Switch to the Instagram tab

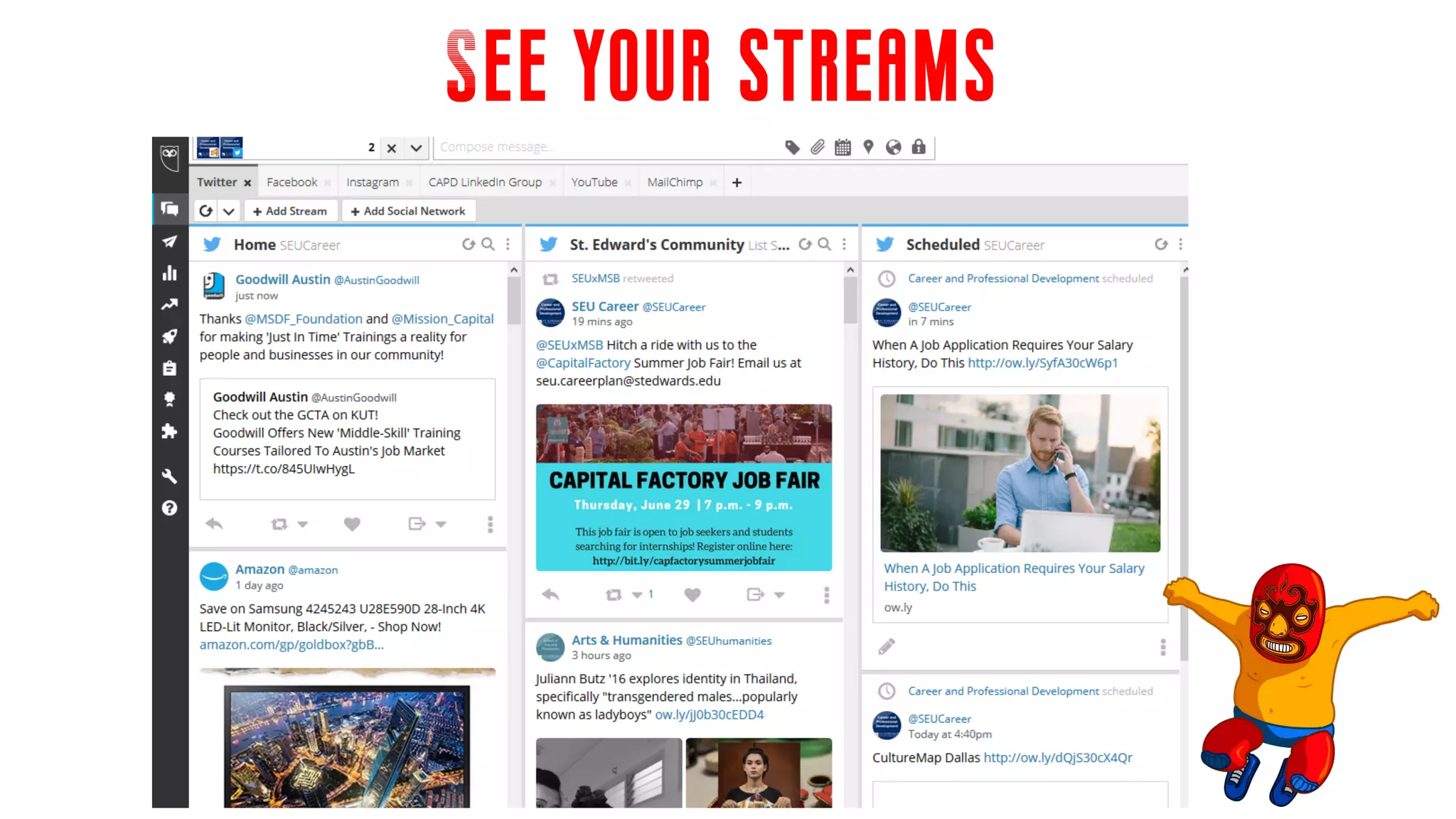[373, 182]
